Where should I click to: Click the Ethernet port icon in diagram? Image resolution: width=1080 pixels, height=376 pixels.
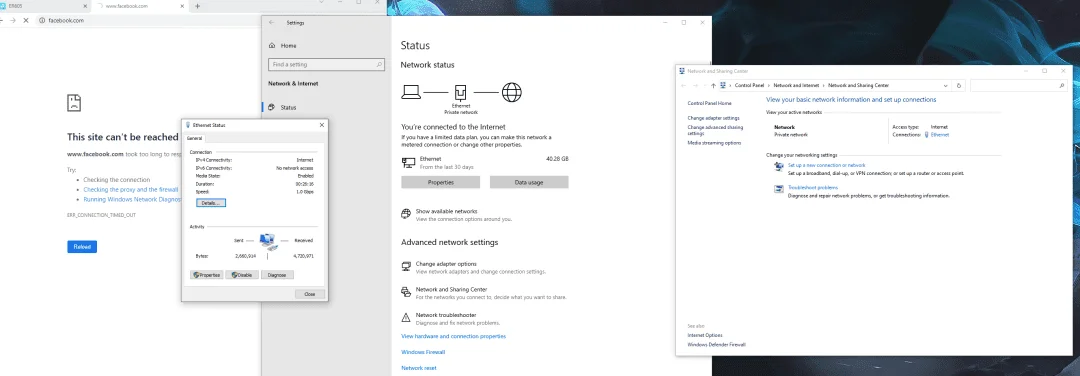tap(461, 92)
